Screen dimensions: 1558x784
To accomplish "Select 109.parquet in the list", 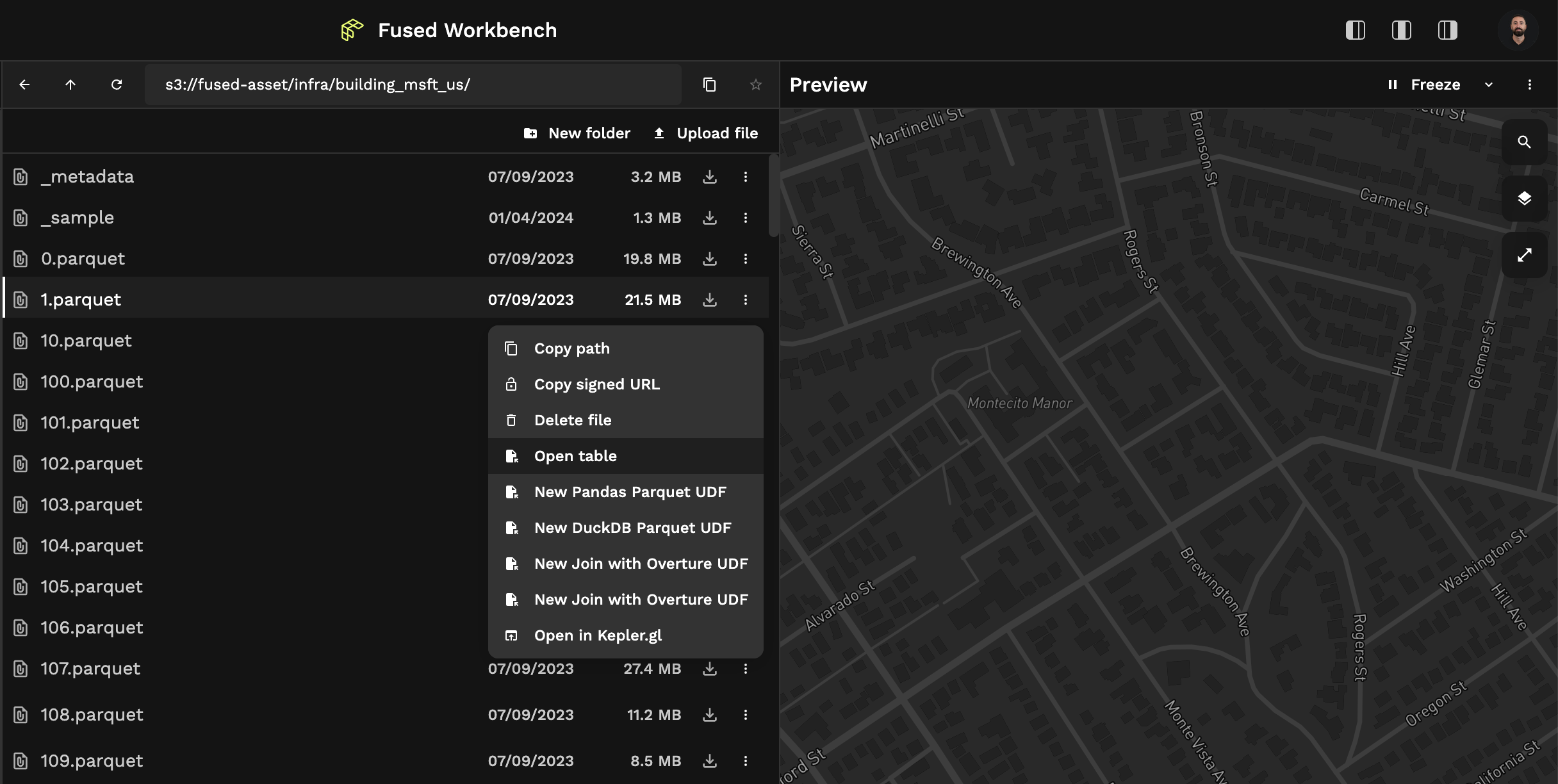I will pyautogui.click(x=386, y=761).
